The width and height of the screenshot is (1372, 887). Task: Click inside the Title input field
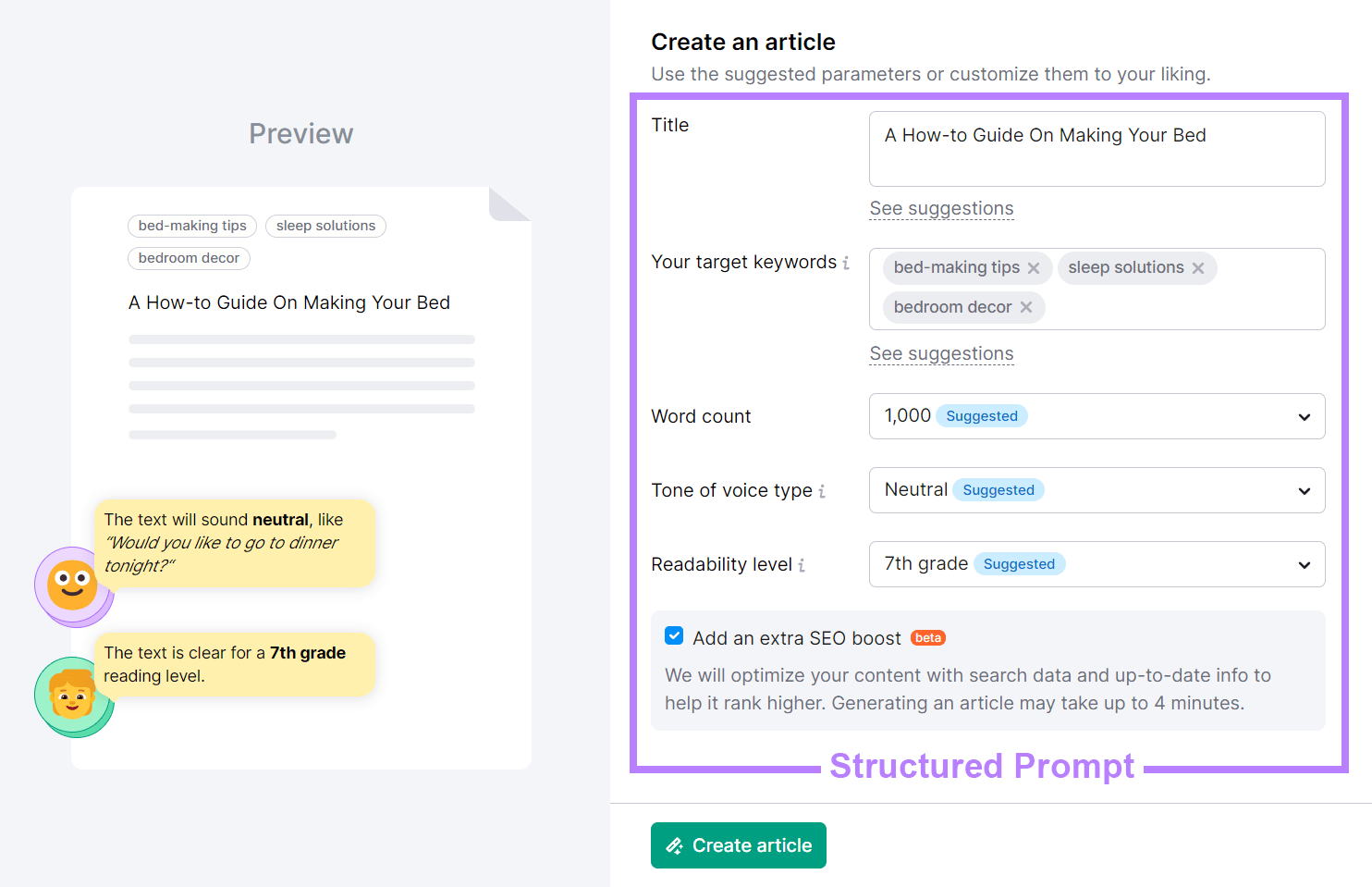point(1096,148)
